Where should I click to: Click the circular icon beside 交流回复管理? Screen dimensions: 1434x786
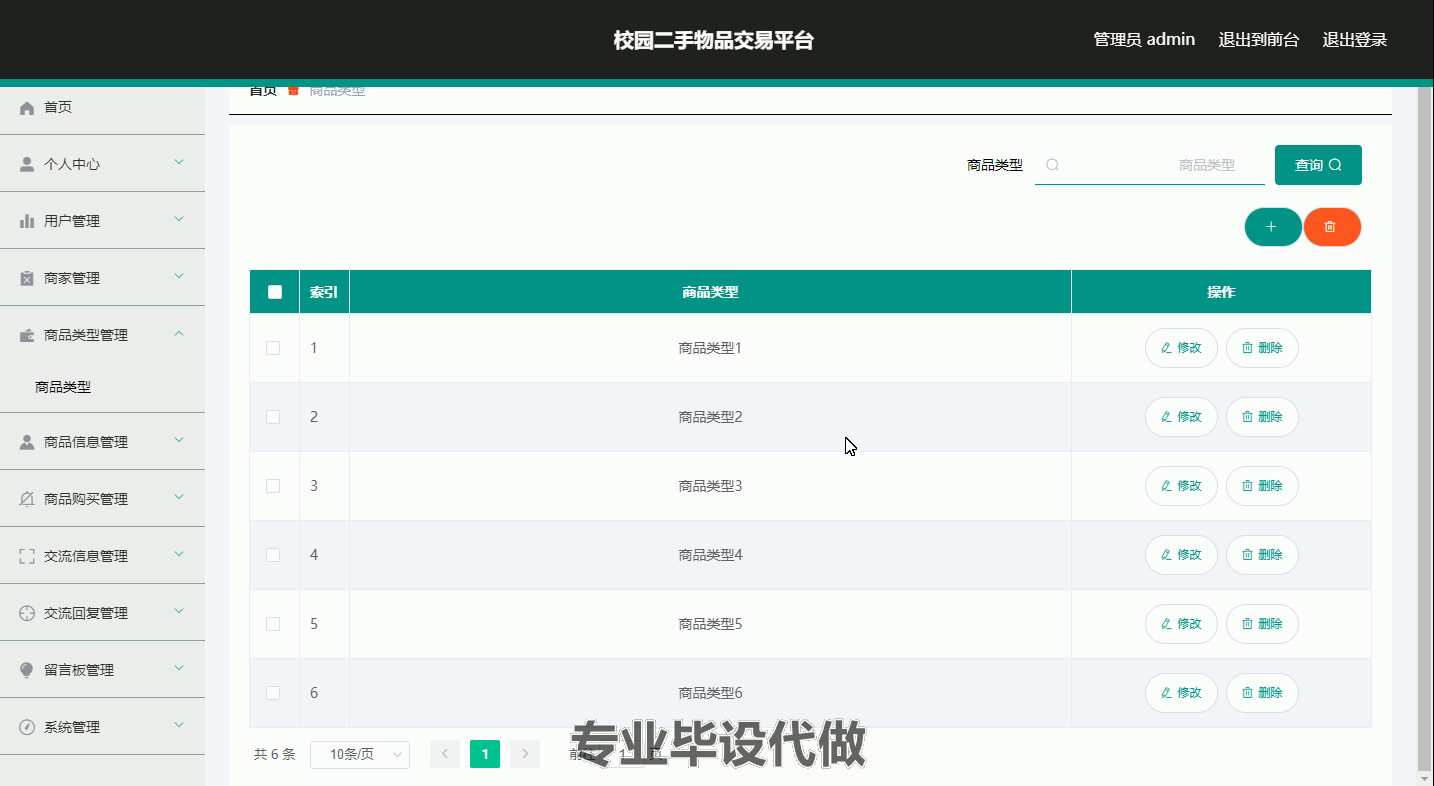pyautogui.click(x=27, y=613)
